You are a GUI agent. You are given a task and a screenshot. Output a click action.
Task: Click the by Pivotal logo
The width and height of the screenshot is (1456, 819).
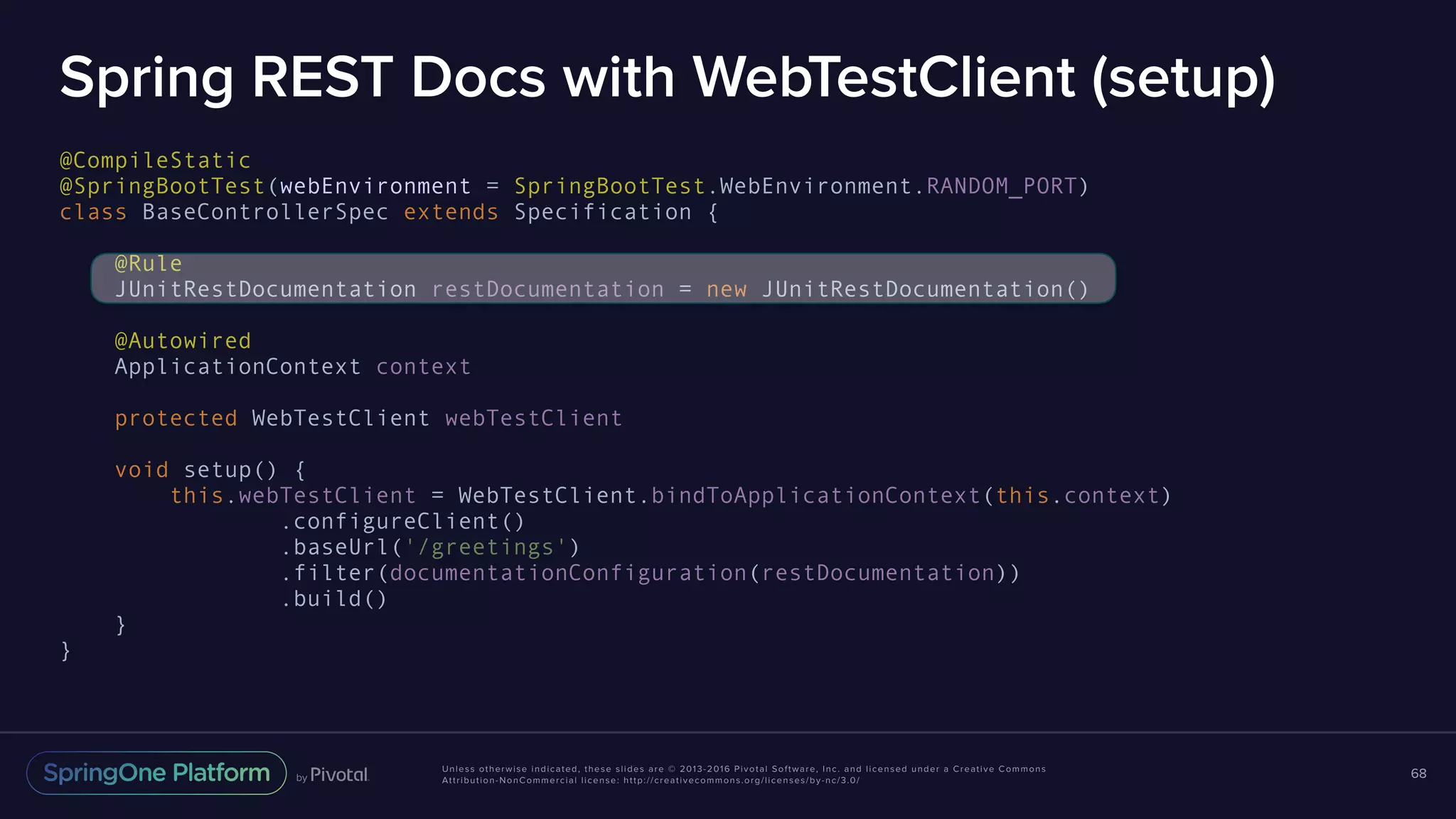tap(333, 775)
